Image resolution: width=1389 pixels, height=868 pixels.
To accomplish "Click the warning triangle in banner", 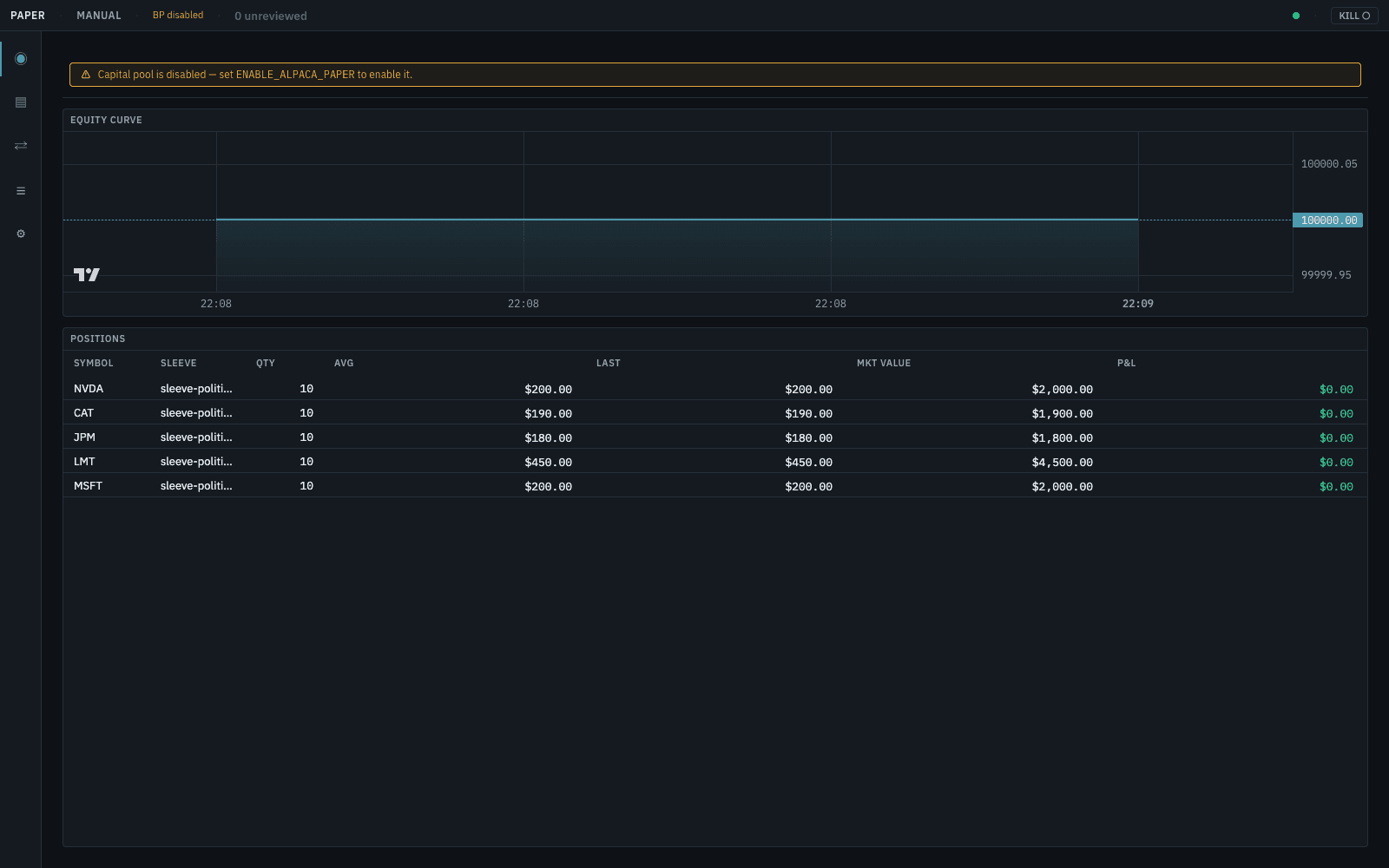I will coord(86,75).
